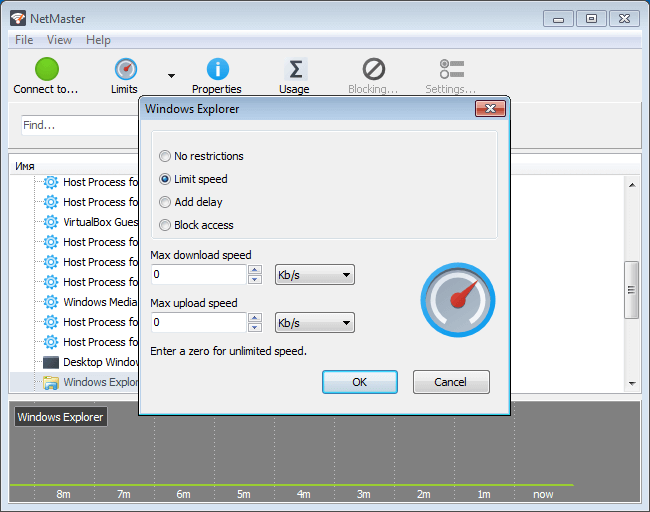Click the scroll up arrow of the process list
650x512 pixels.
click(x=632, y=185)
